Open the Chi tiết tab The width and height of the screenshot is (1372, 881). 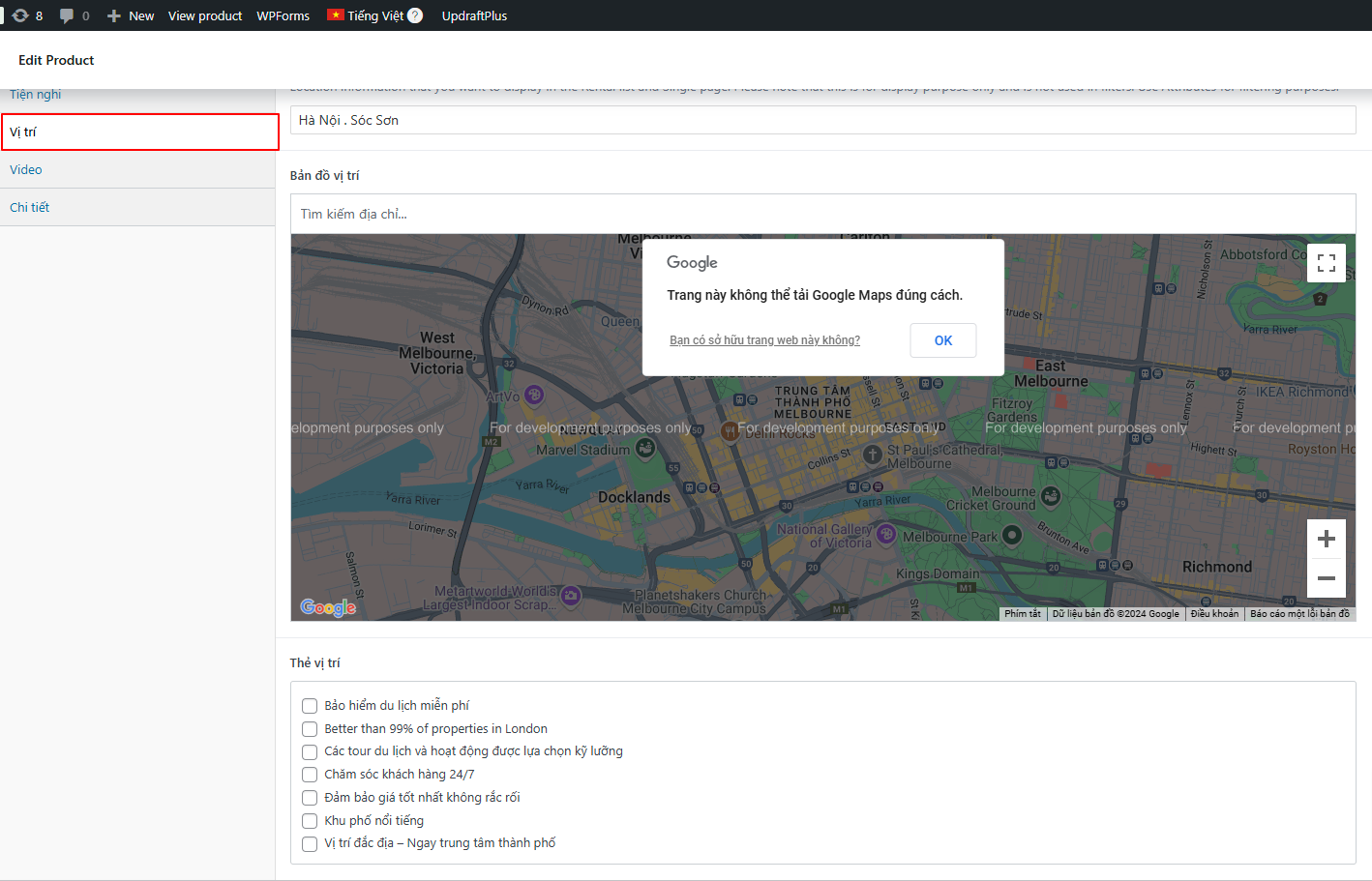tap(137, 207)
